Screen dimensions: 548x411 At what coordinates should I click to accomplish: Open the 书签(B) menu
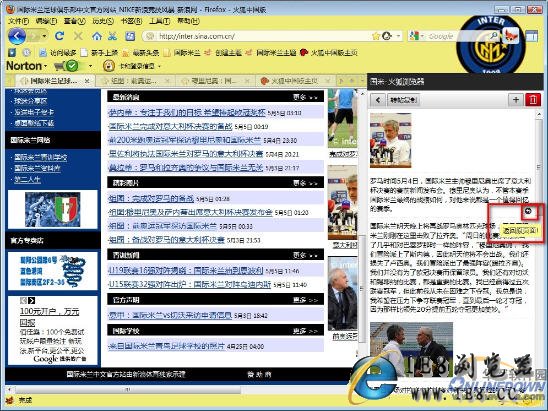click(131, 21)
